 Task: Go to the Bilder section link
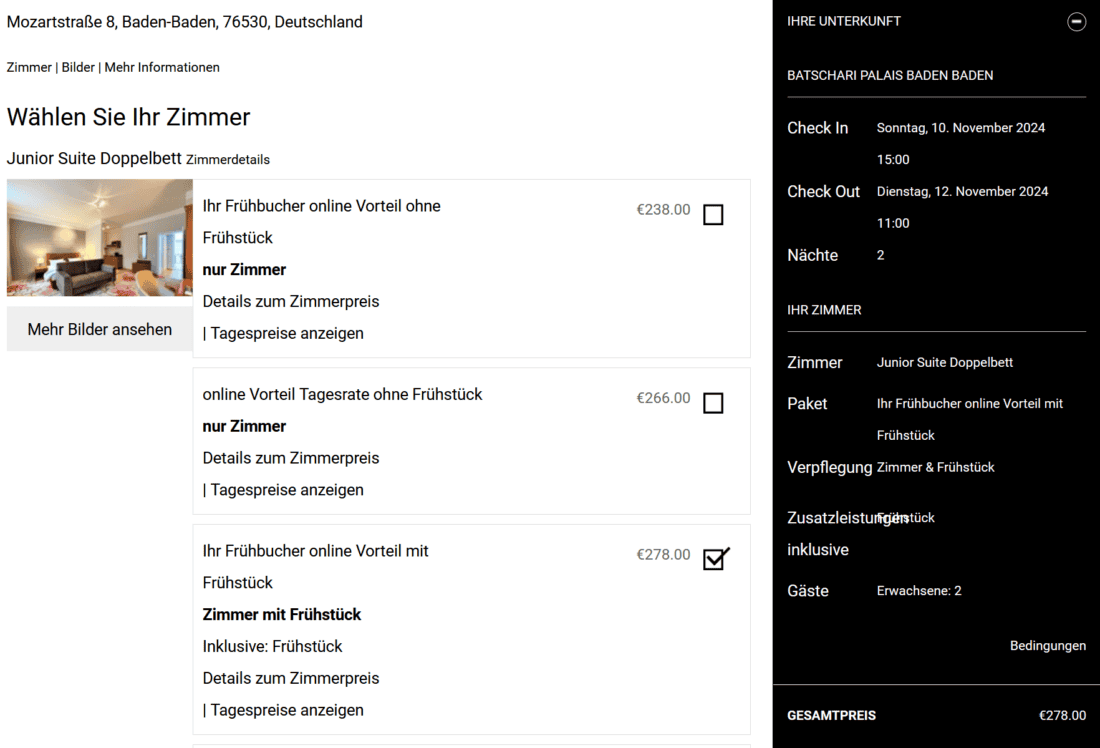78,67
